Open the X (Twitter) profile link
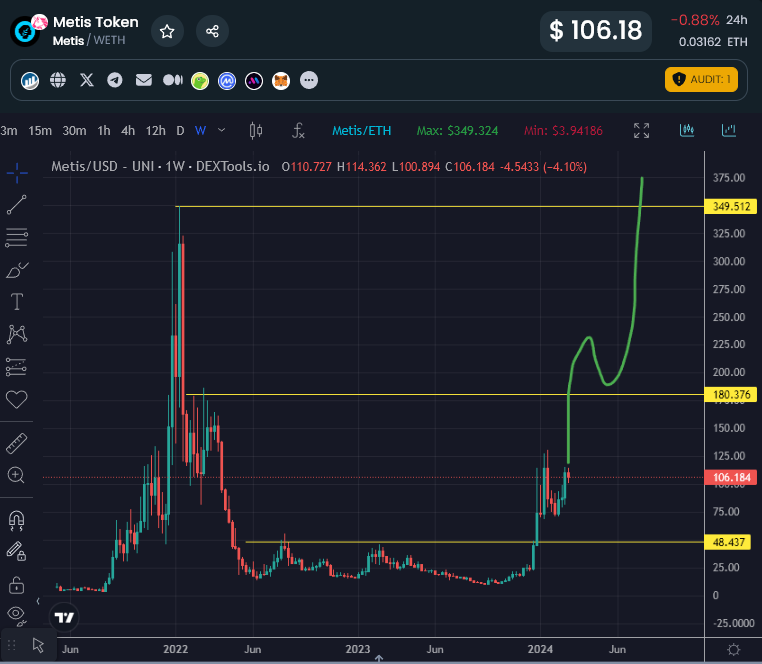This screenshot has width=762, height=664. pyautogui.click(x=87, y=80)
